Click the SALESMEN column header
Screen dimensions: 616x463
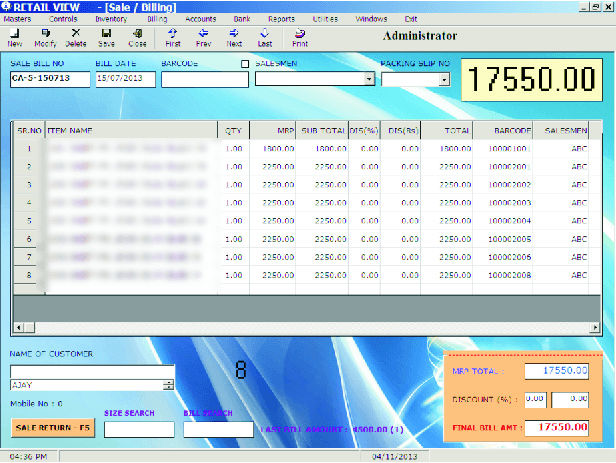click(x=561, y=130)
